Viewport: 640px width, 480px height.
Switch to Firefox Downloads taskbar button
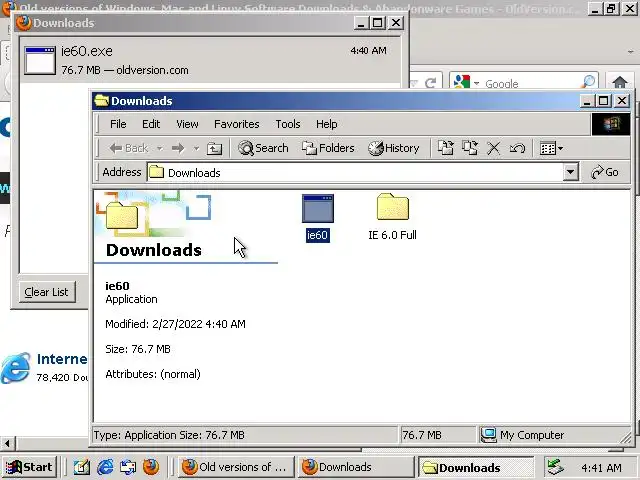point(356,467)
